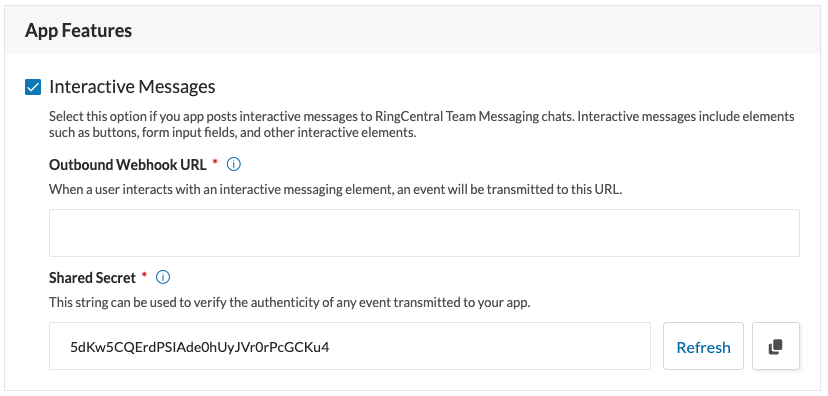Click inside the Shared Secret text field
This screenshot has height=396, width=828.
[350, 346]
